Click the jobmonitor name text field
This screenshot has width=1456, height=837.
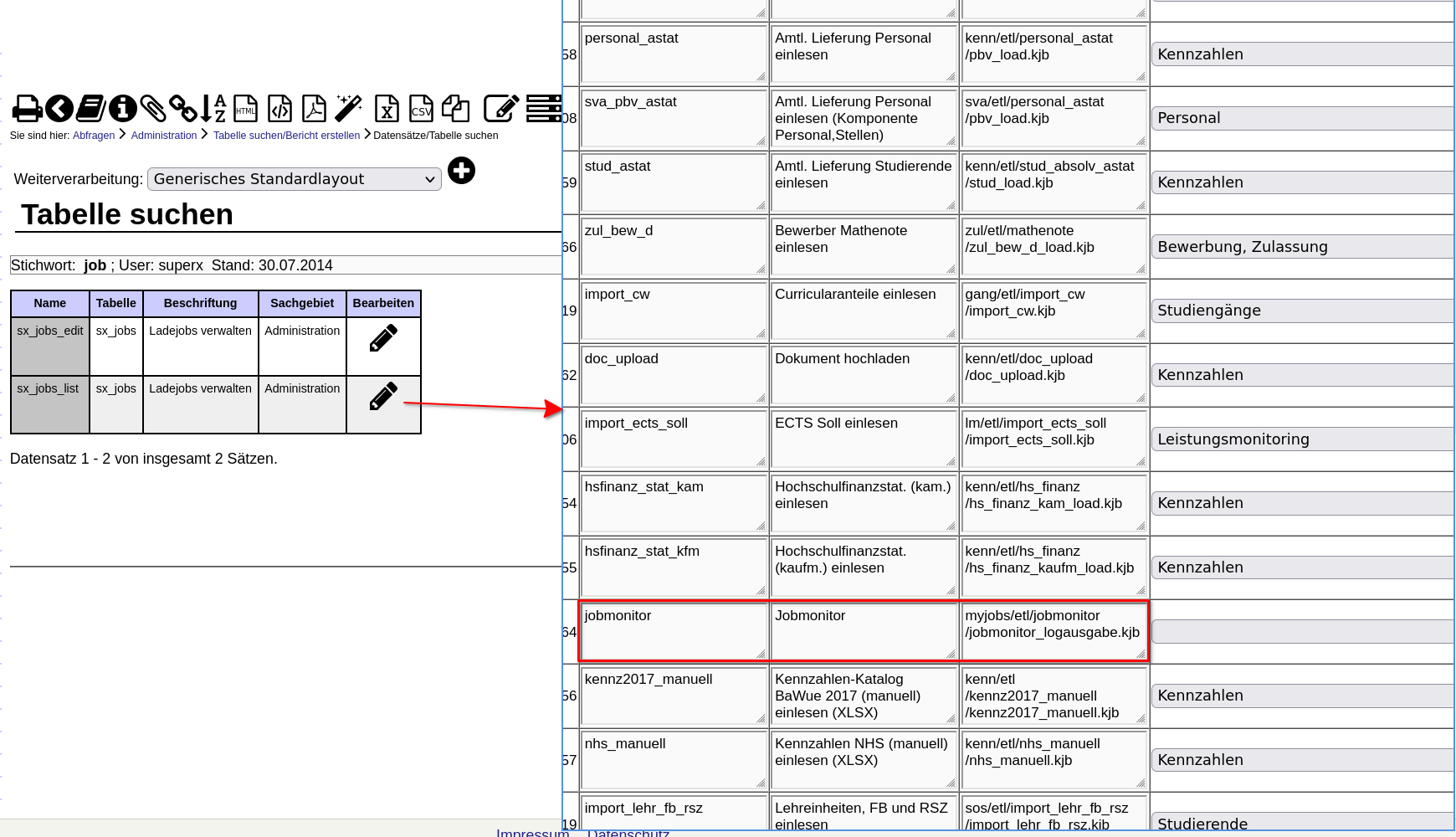click(673, 632)
